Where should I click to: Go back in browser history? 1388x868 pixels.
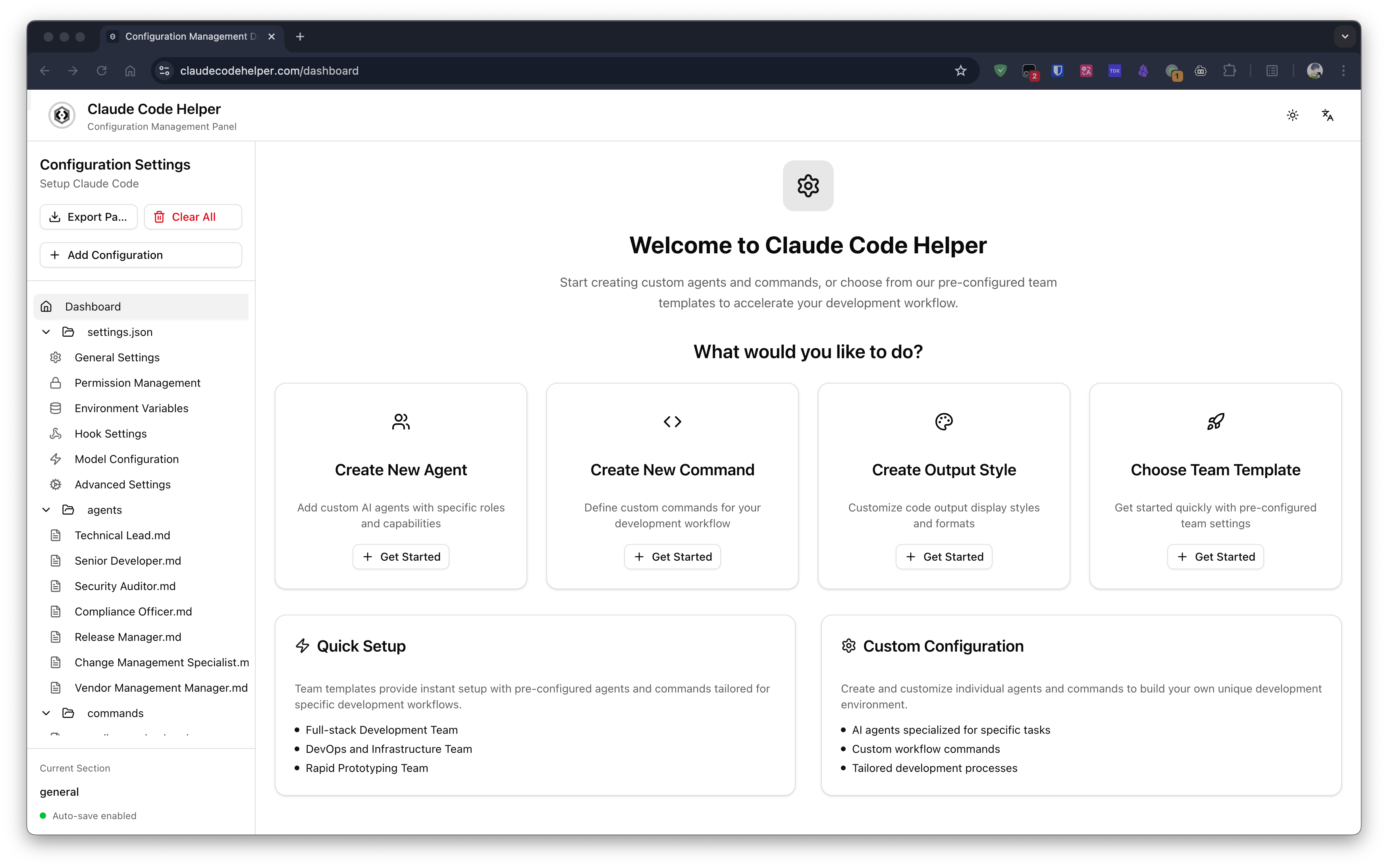(x=45, y=71)
